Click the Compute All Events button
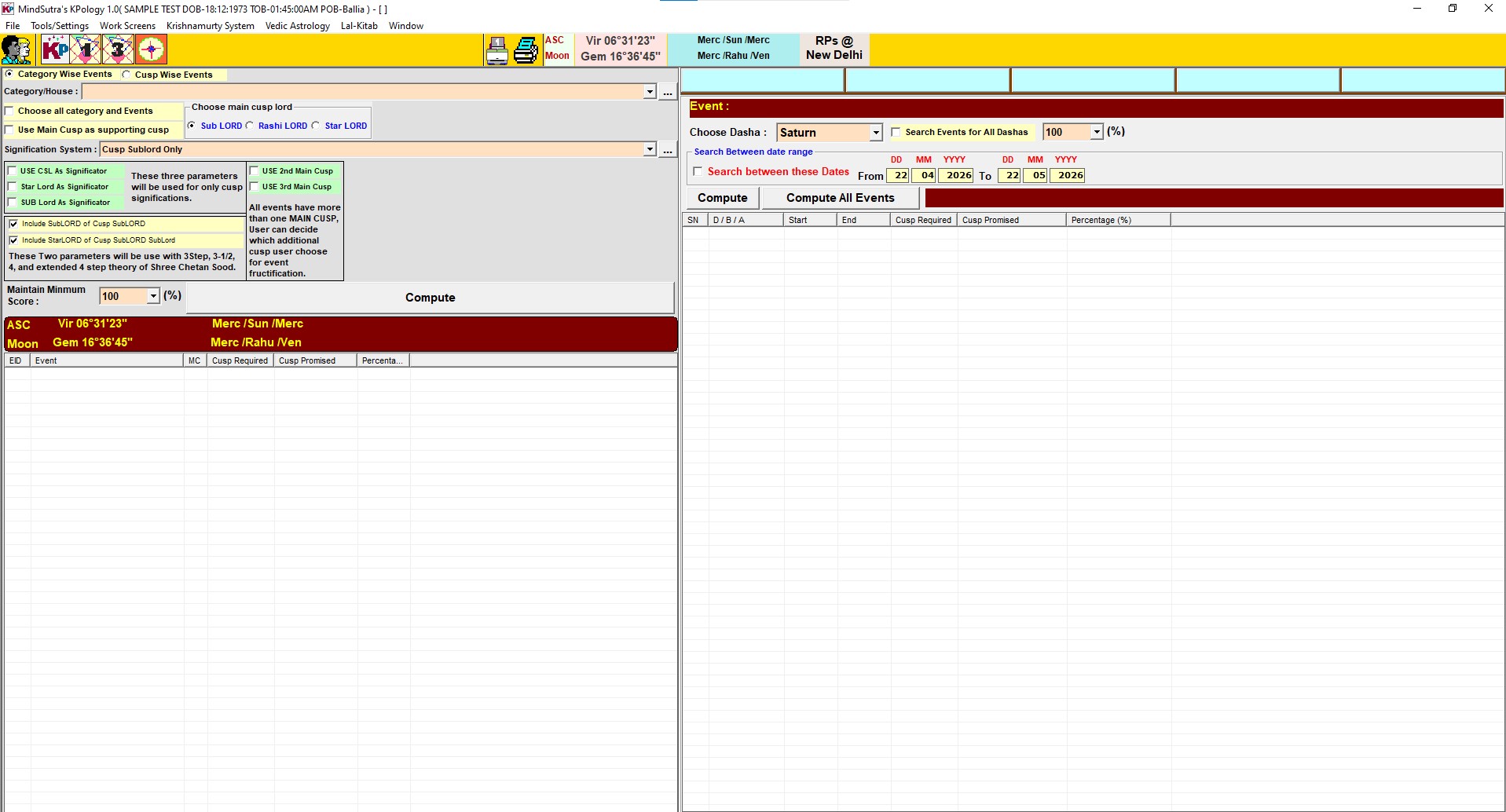The width and height of the screenshot is (1506, 812). (841, 198)
